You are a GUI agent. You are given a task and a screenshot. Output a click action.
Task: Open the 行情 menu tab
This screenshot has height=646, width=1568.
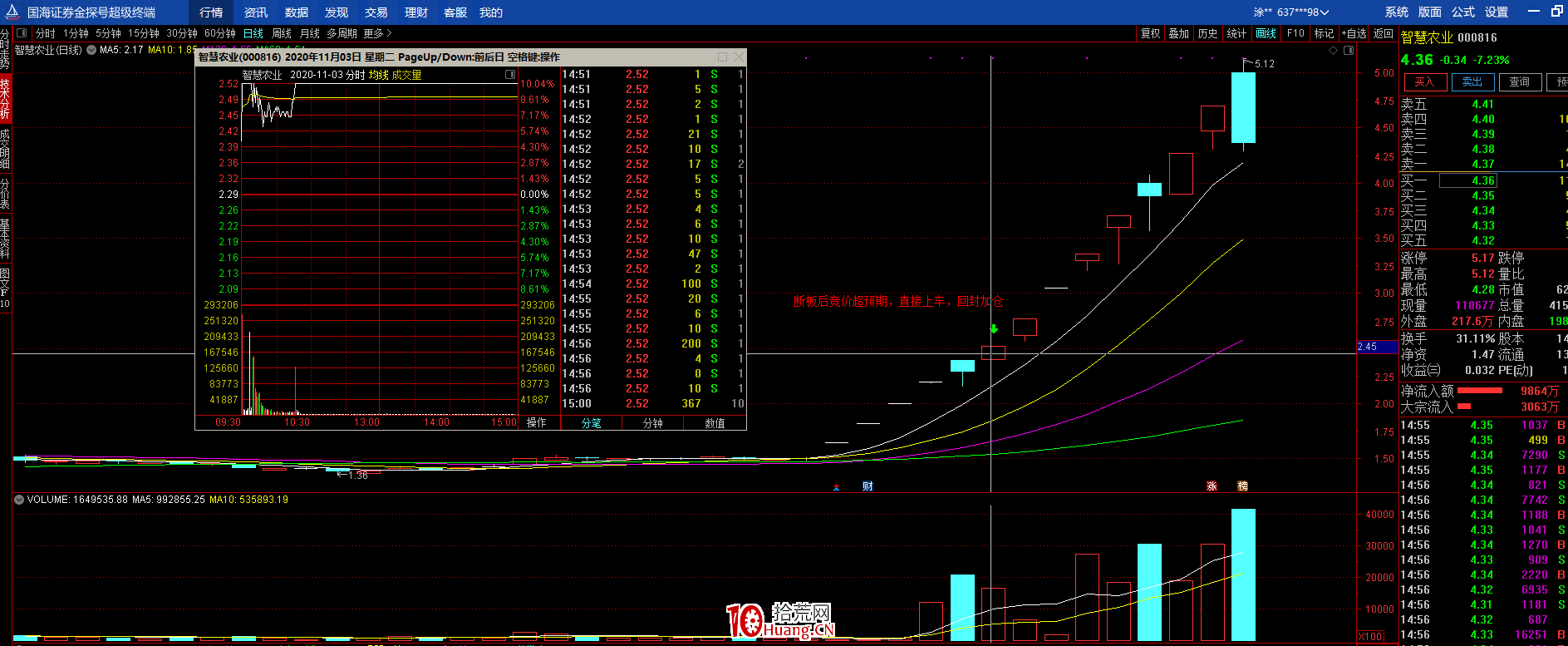click(x=211, y=12)
